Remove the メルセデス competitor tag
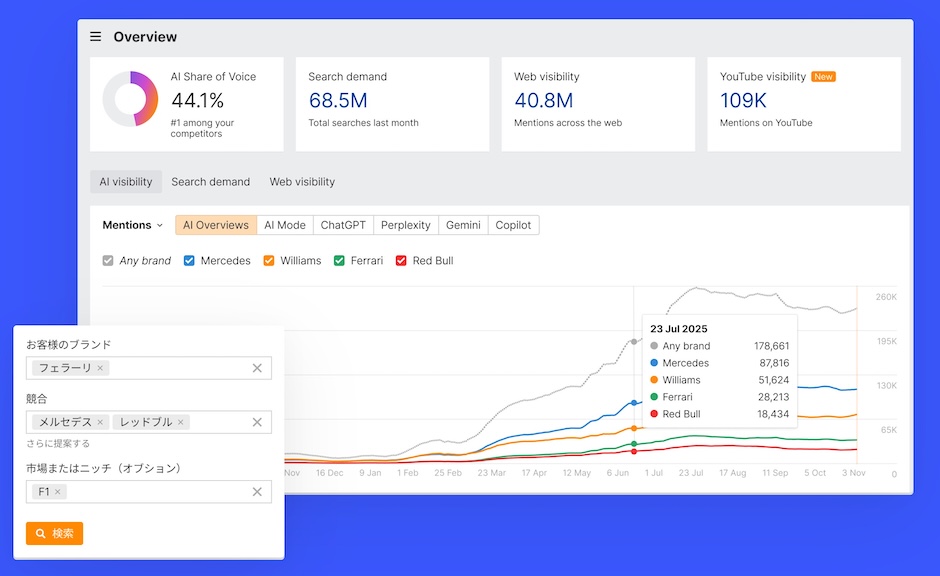 100,422
